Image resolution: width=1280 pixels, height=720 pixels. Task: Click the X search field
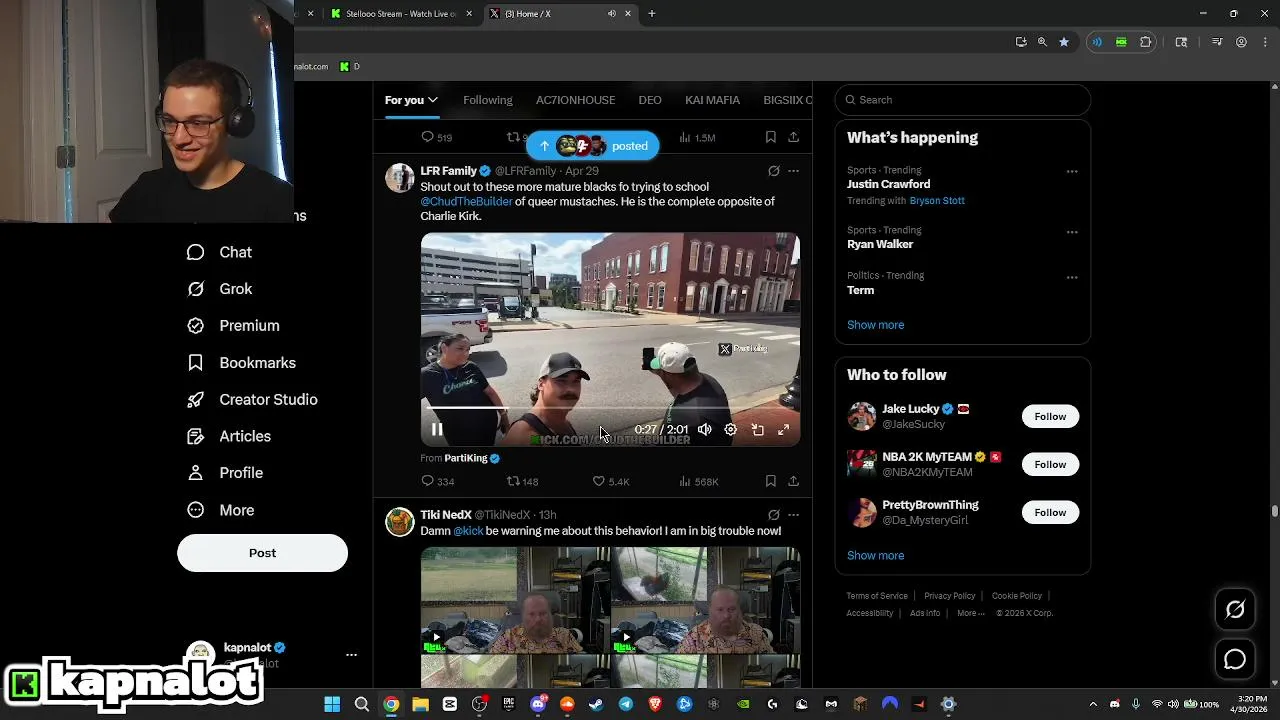coord(962,100)
